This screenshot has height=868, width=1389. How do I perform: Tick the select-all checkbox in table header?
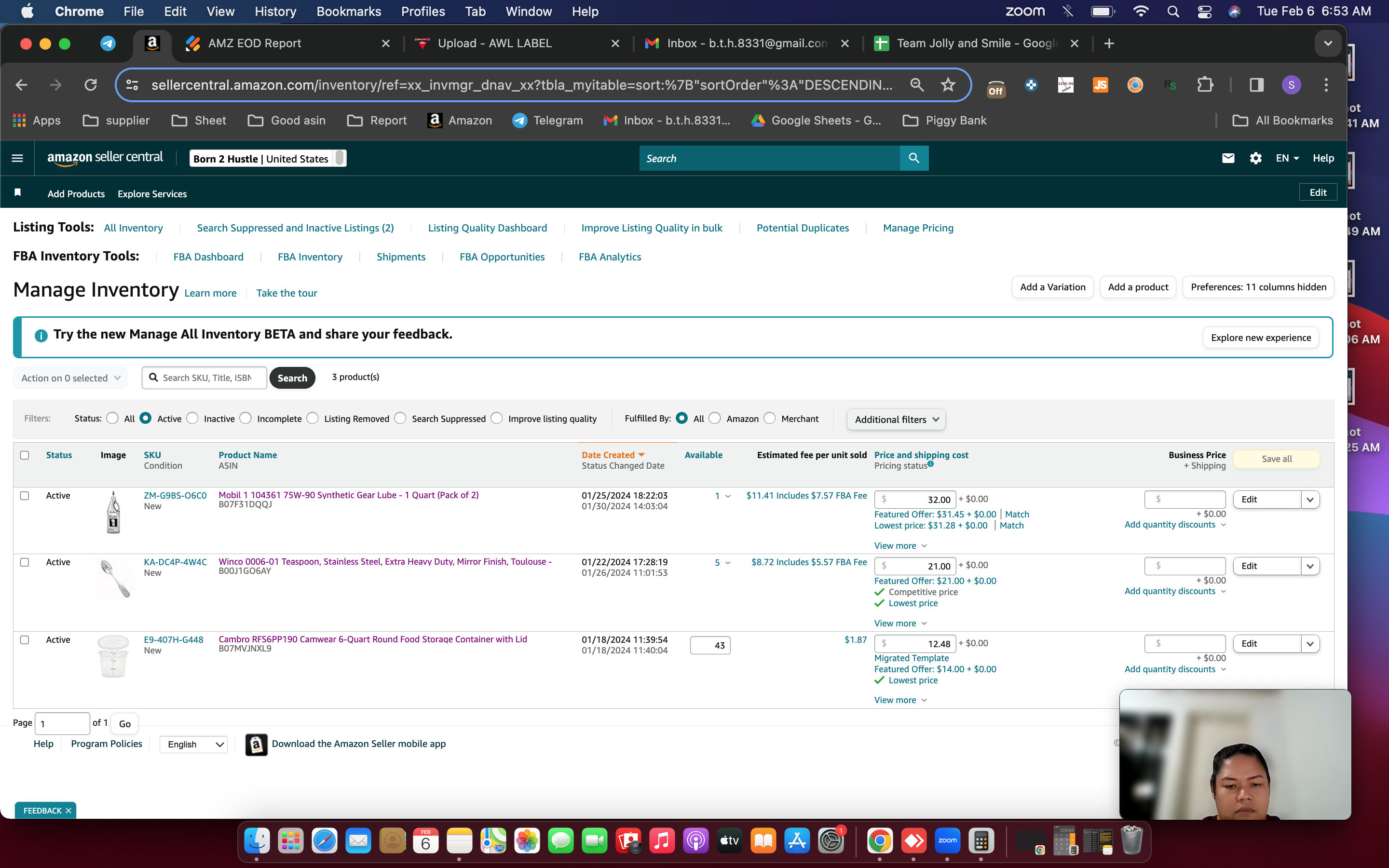(24, 455)
